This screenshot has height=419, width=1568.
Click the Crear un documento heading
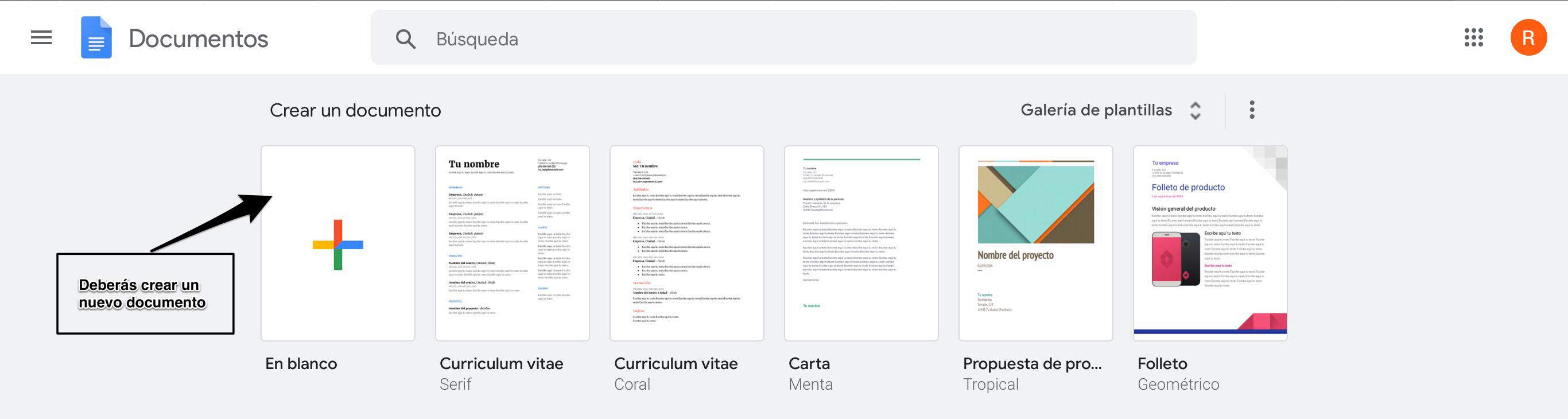(x=355, y=110)
